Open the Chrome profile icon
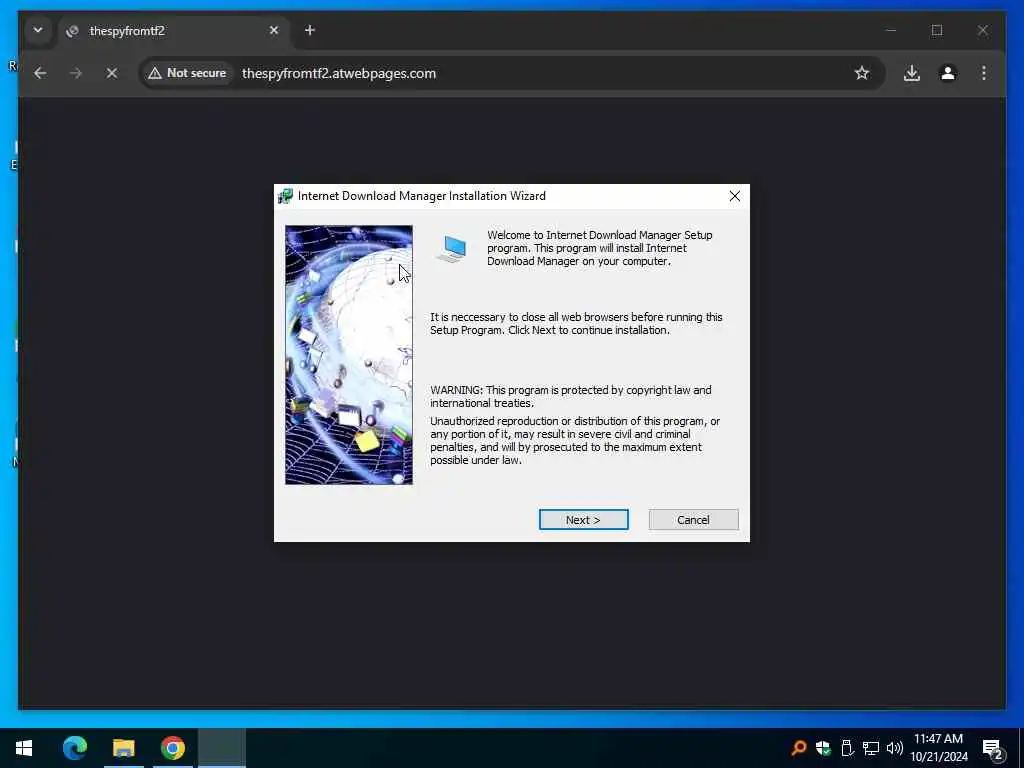The height and width of the screenshot is (768, 1024). [x=948, y=73]
